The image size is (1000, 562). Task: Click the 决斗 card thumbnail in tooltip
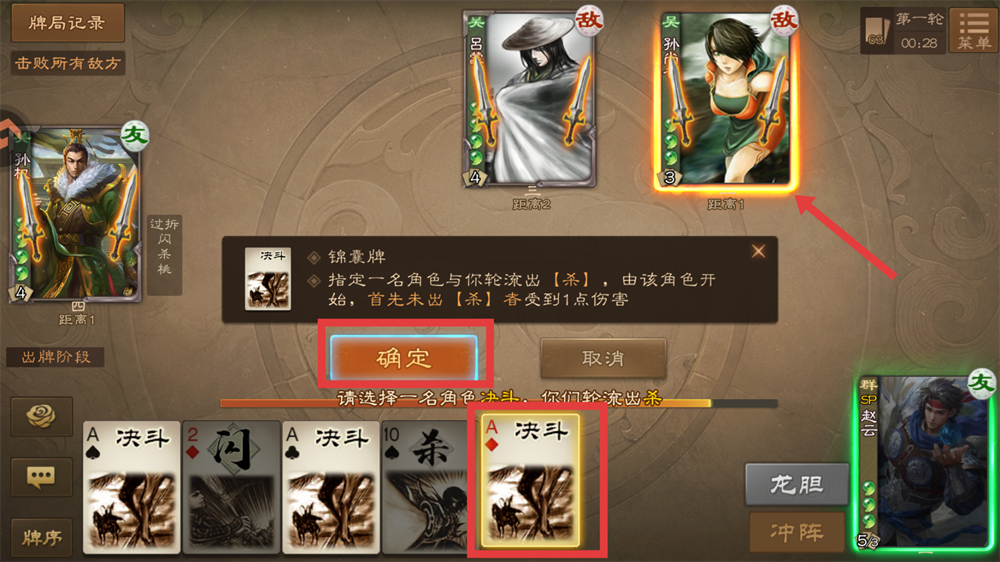click(x=268, y=279)
